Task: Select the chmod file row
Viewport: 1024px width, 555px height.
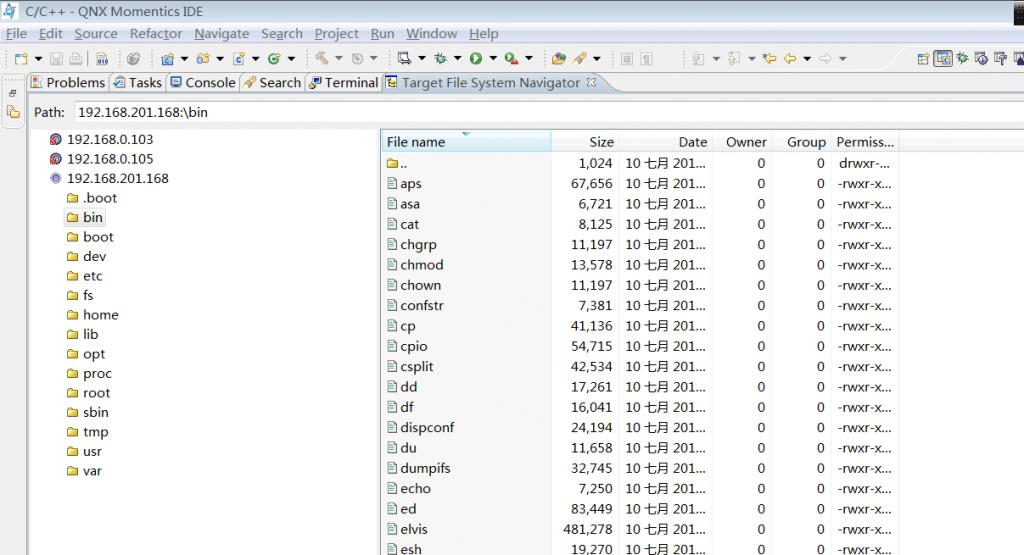Action: click(640, 265)
